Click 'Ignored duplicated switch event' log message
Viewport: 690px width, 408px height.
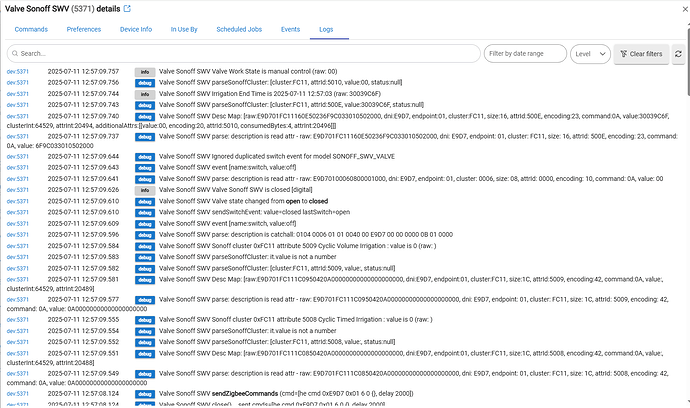tap(277, 156)
